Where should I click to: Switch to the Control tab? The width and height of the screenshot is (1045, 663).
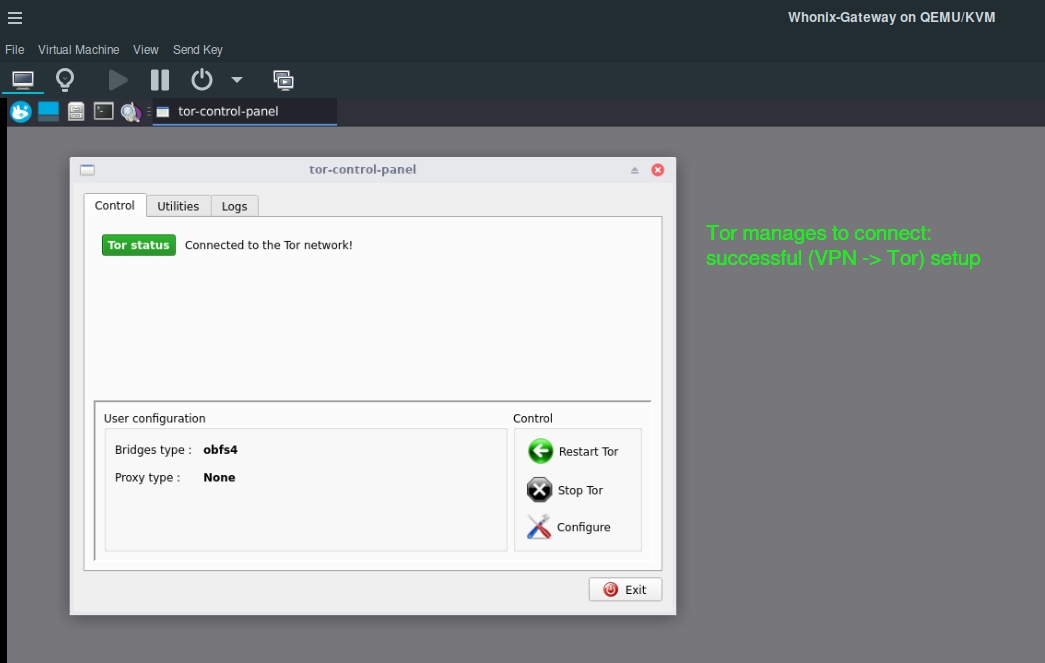point(115,205)
